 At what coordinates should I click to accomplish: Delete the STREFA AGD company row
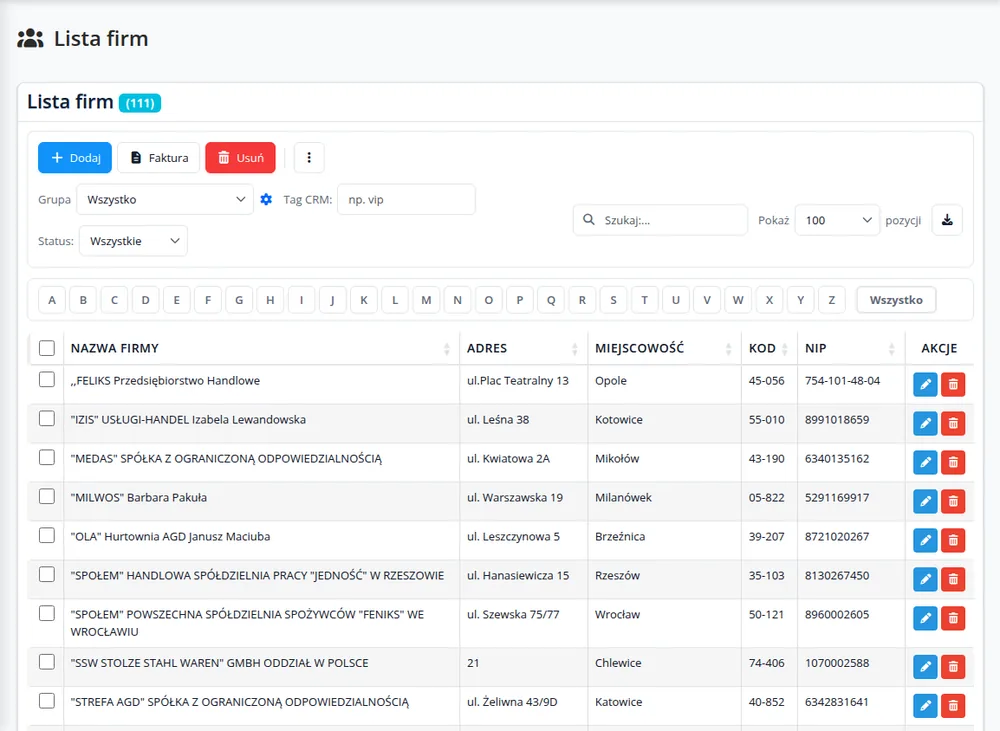coord(953,705)
